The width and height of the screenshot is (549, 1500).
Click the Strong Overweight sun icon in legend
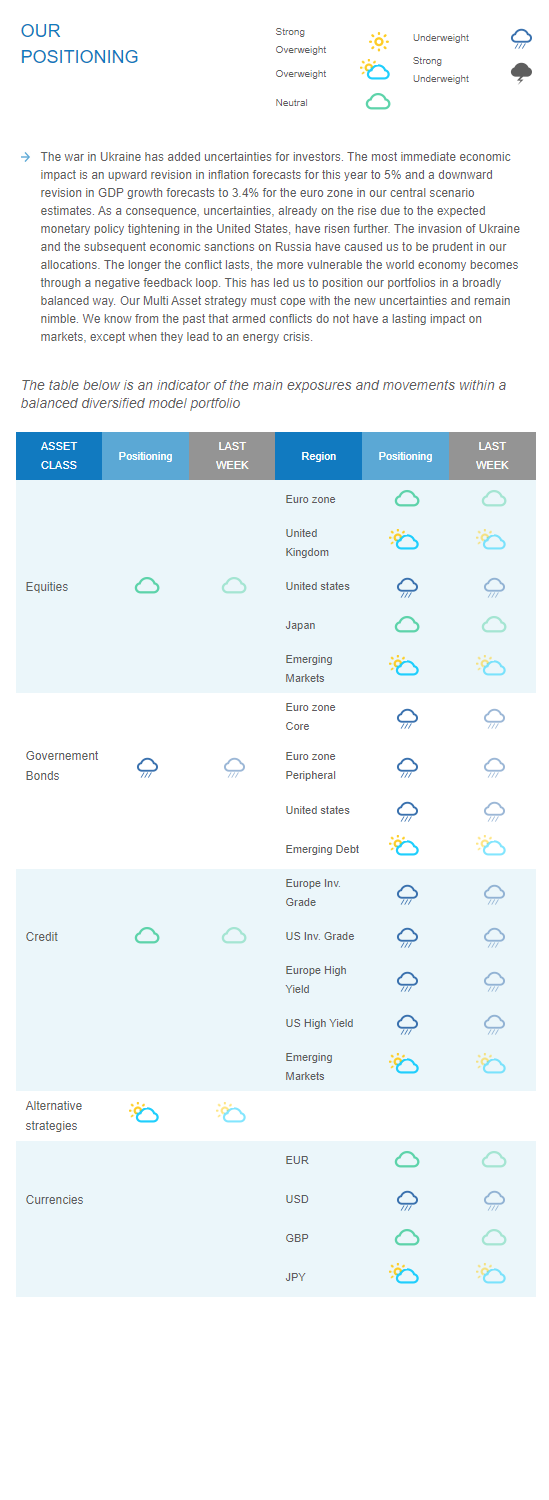click(378, 41)
